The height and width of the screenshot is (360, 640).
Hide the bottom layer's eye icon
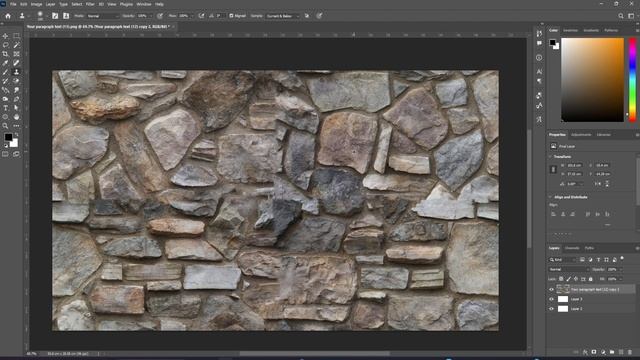pos(551,309)
